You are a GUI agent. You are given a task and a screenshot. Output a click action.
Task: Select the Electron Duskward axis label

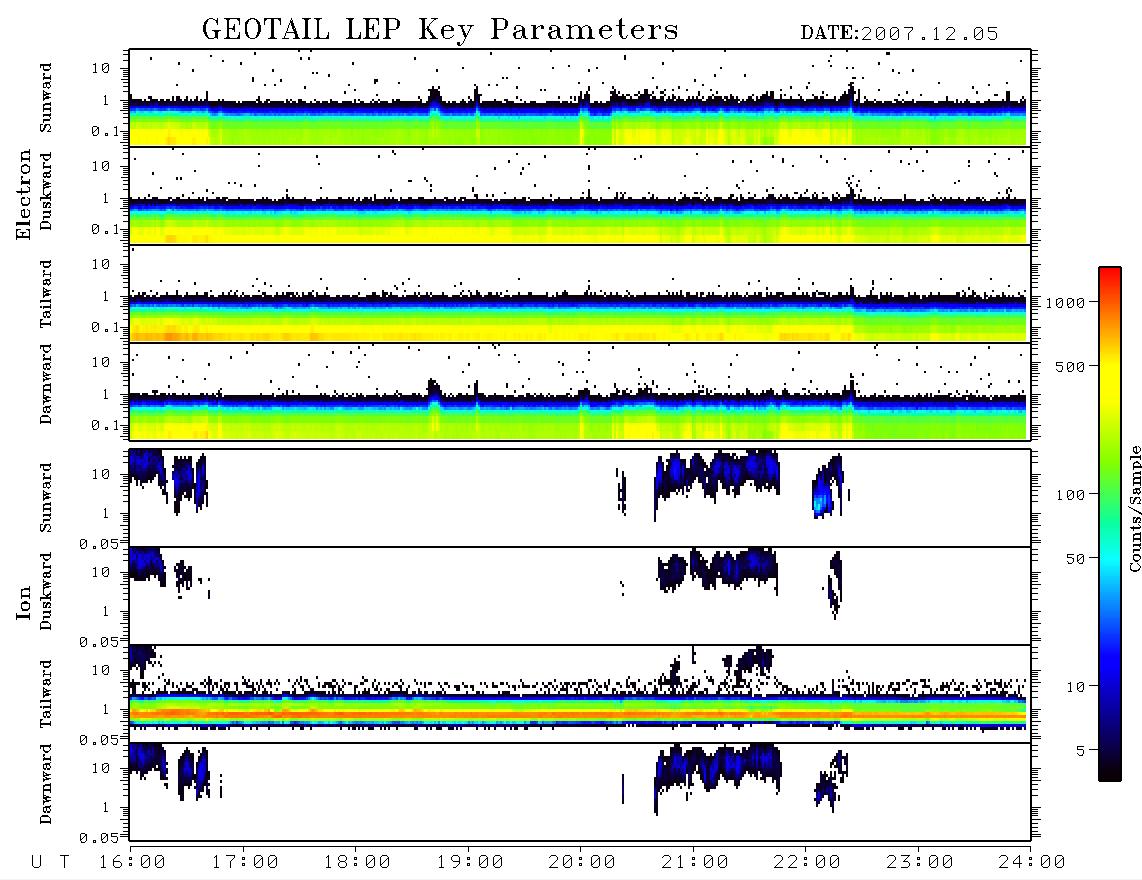(x=46, y=191)
